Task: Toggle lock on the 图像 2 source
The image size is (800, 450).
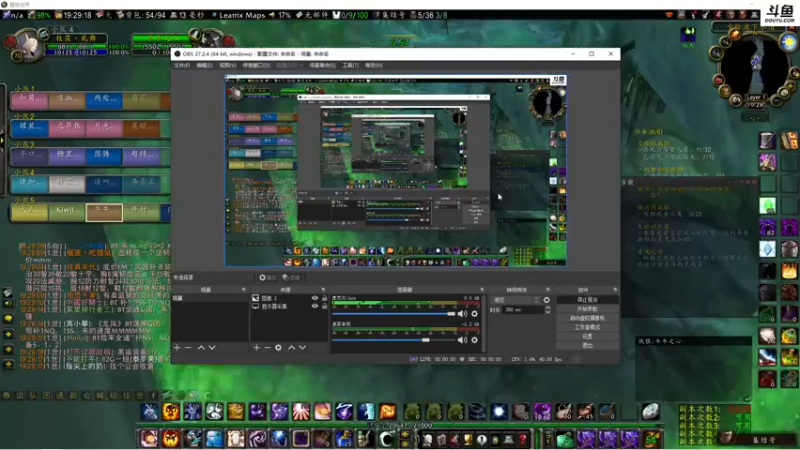Action: point(324,298)
